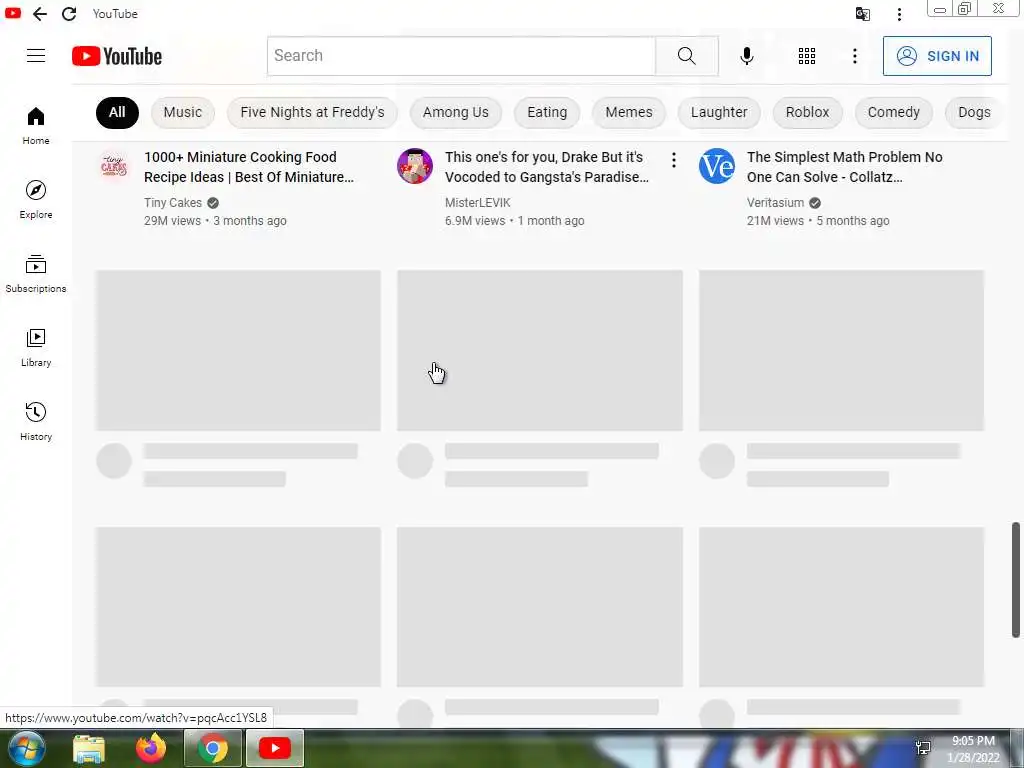This screenshot has width=1024, height=768.
Task: Filter by the Music chip
Action: click(x=183, y=112)
